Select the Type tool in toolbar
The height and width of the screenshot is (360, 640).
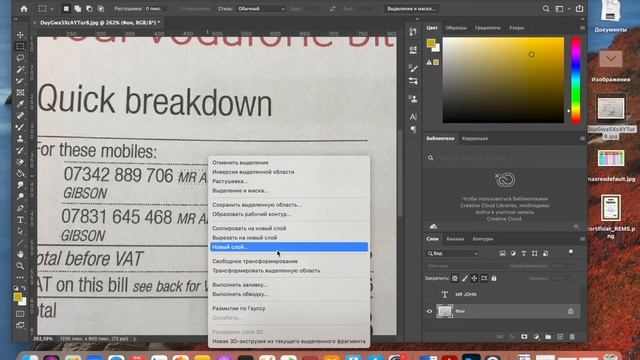(x=20, y=220)
